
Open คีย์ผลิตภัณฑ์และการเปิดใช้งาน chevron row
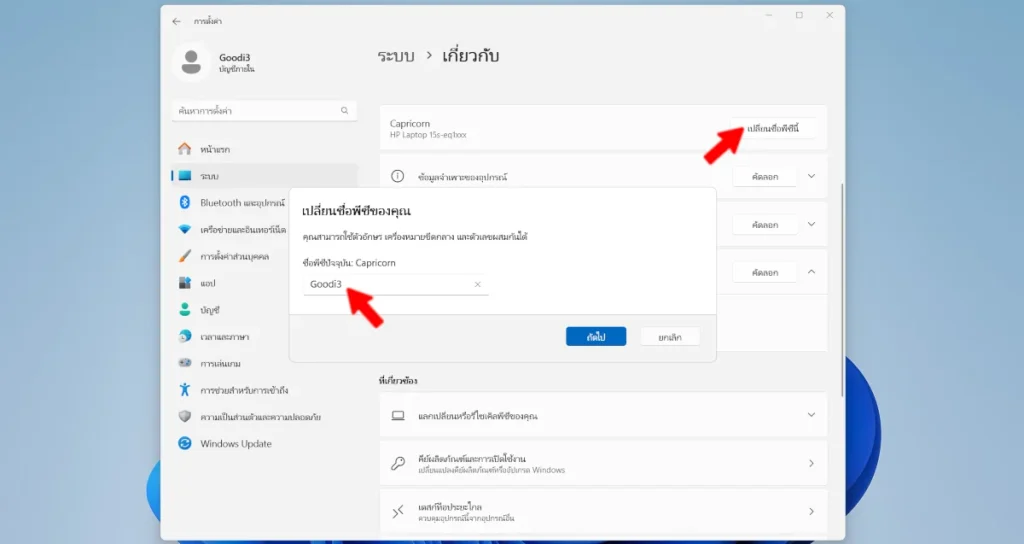(811, 464)
